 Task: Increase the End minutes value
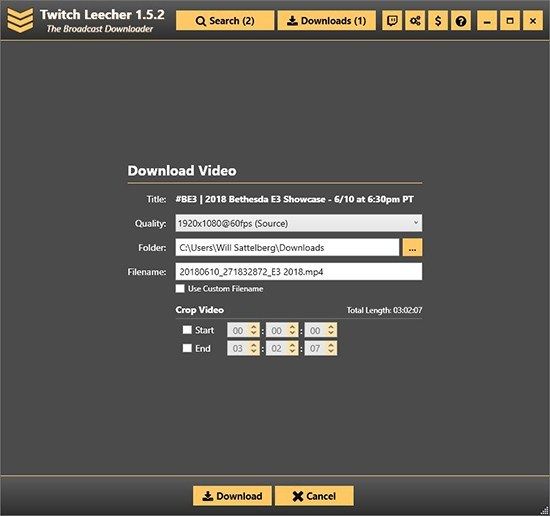pos(292,345)
